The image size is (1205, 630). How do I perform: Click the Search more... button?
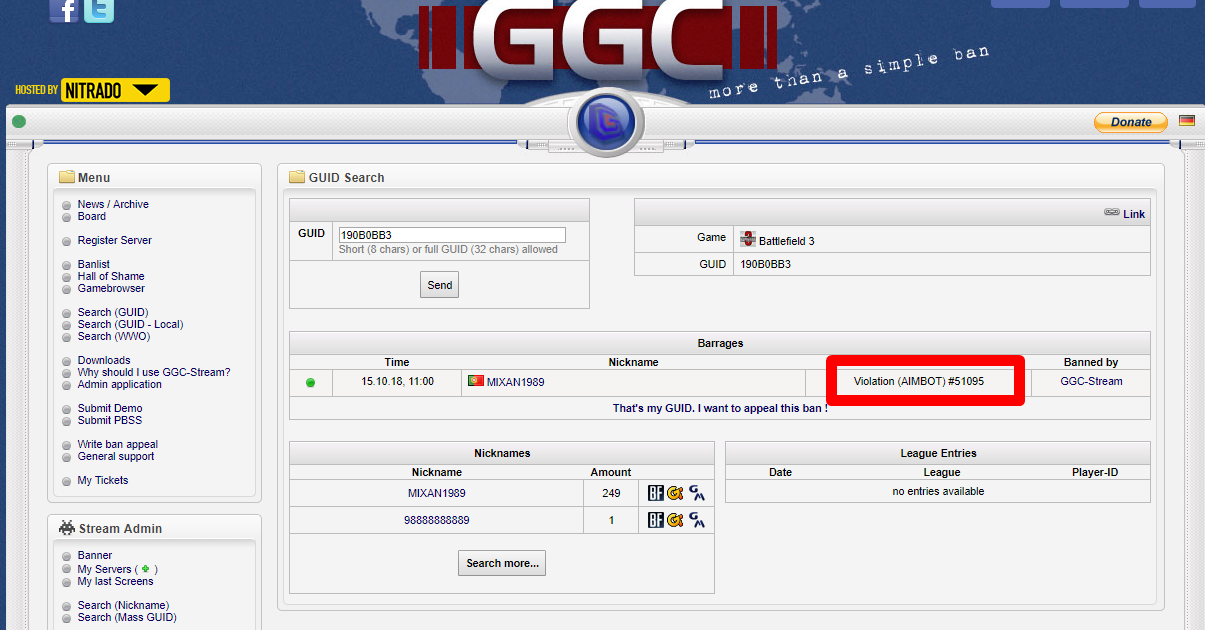502,563
